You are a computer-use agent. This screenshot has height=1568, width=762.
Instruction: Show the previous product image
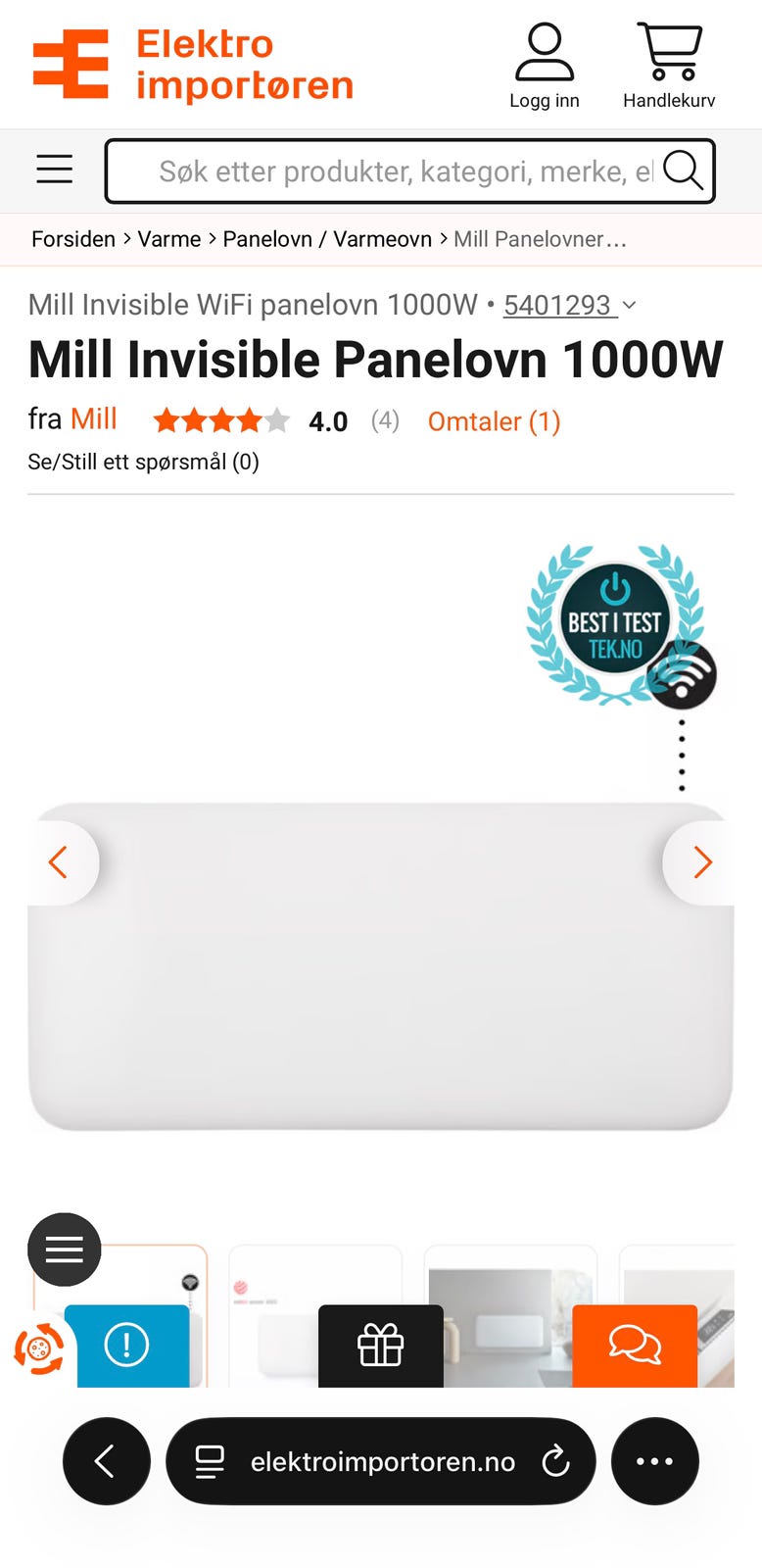coord(60,862)
